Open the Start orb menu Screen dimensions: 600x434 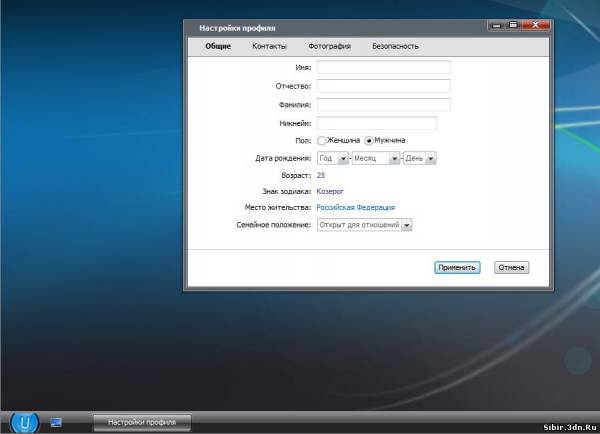pyautogui.click(x=25, y=422)
